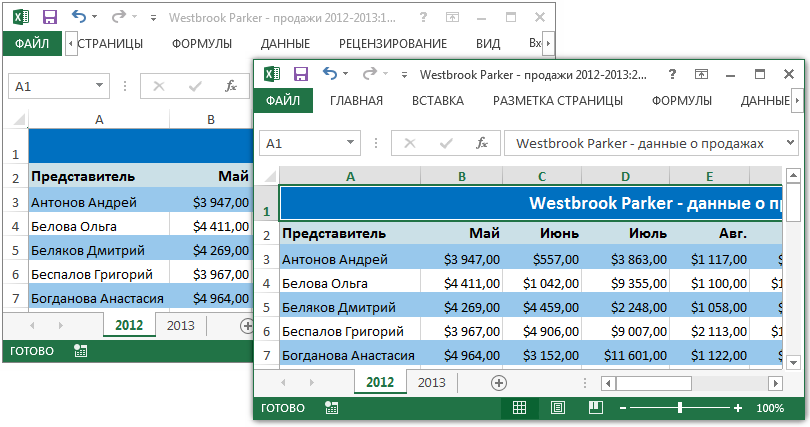Screen dimensions: 810x427
Task: Expand formula bar in front window
Action: [x=790, y=143]
